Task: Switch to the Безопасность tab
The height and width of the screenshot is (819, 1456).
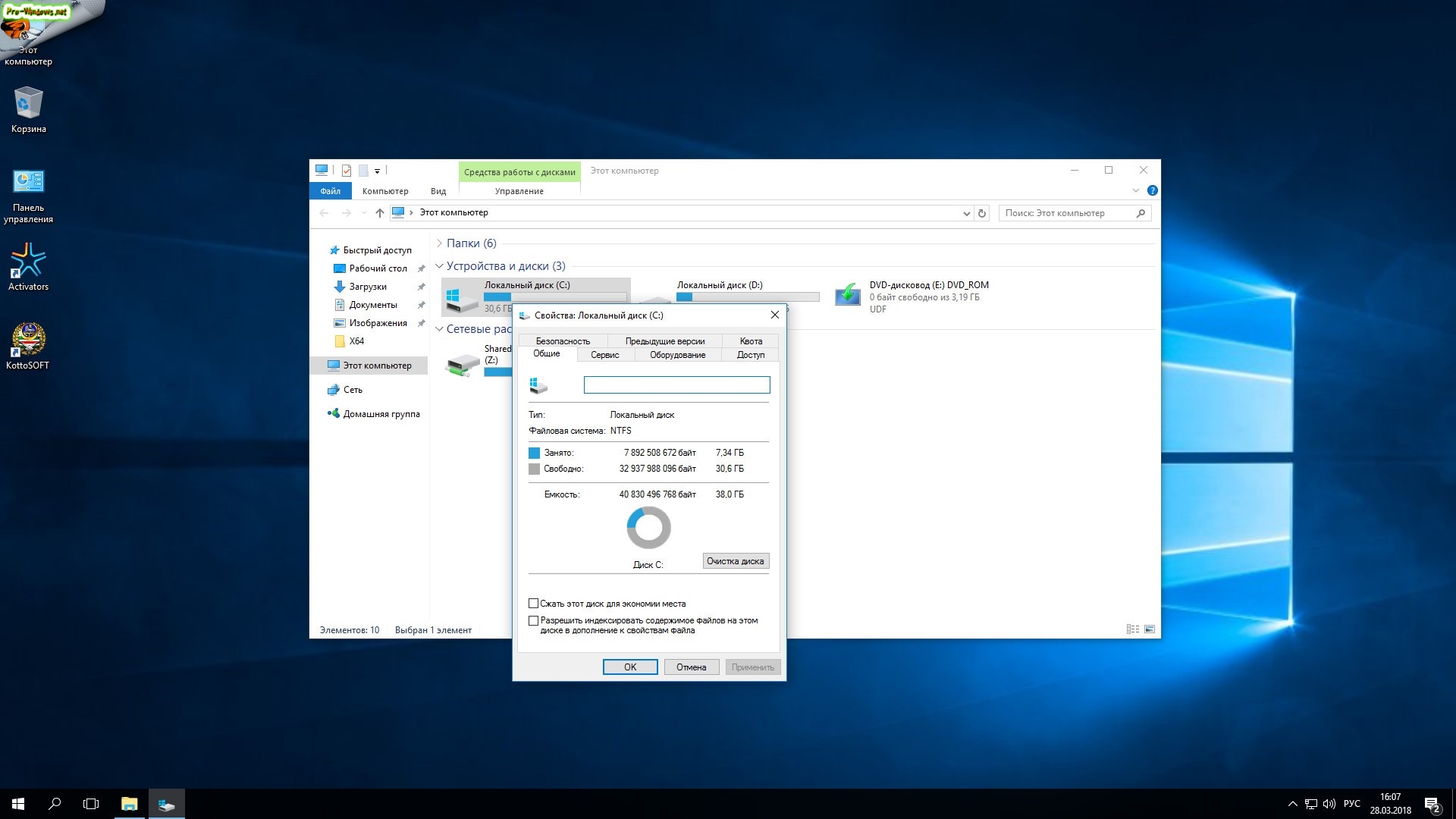Action: [563, 341]
